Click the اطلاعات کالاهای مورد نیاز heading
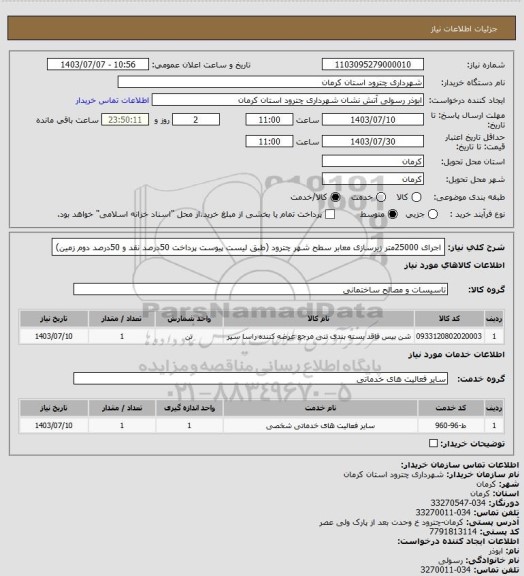Image resolution: width=524 pixels, height=576 pixels. click(454, 265)
